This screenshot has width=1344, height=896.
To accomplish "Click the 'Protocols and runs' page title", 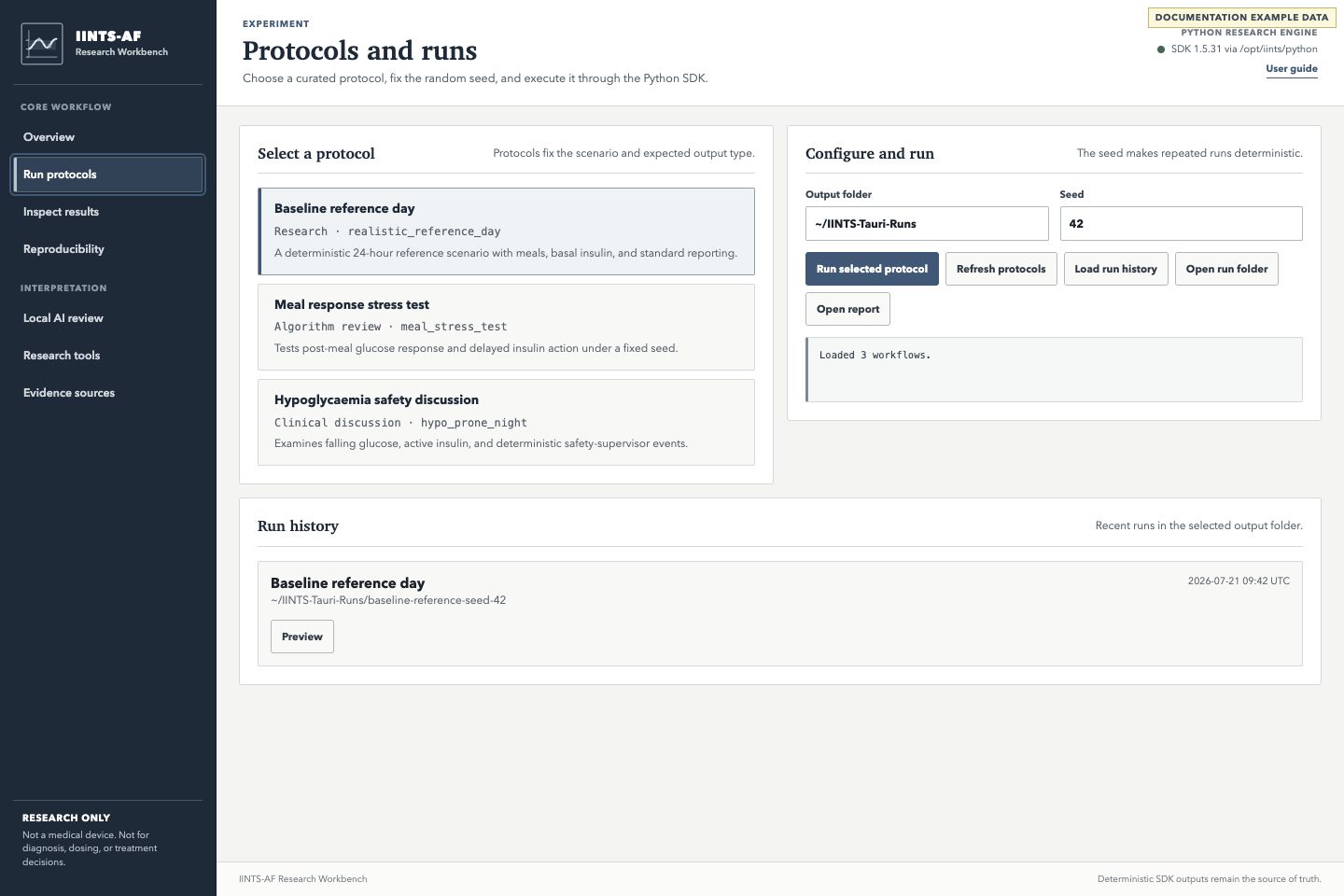I will coord(359,50).
